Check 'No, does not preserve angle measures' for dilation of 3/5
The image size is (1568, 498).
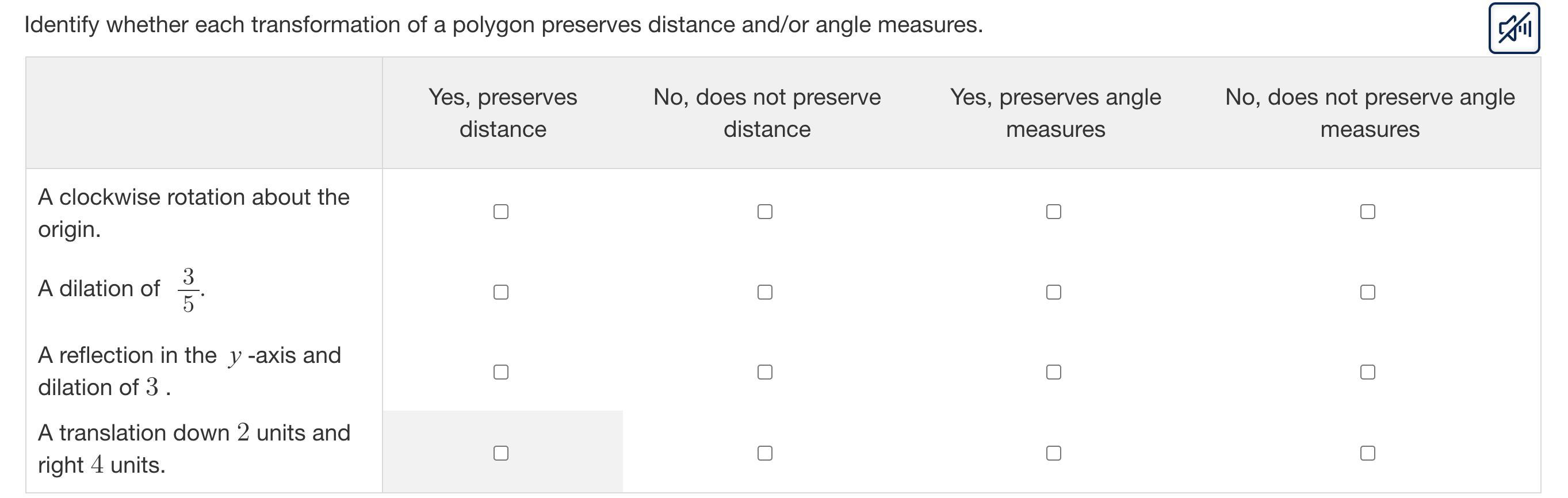(x=1368, y=292)
